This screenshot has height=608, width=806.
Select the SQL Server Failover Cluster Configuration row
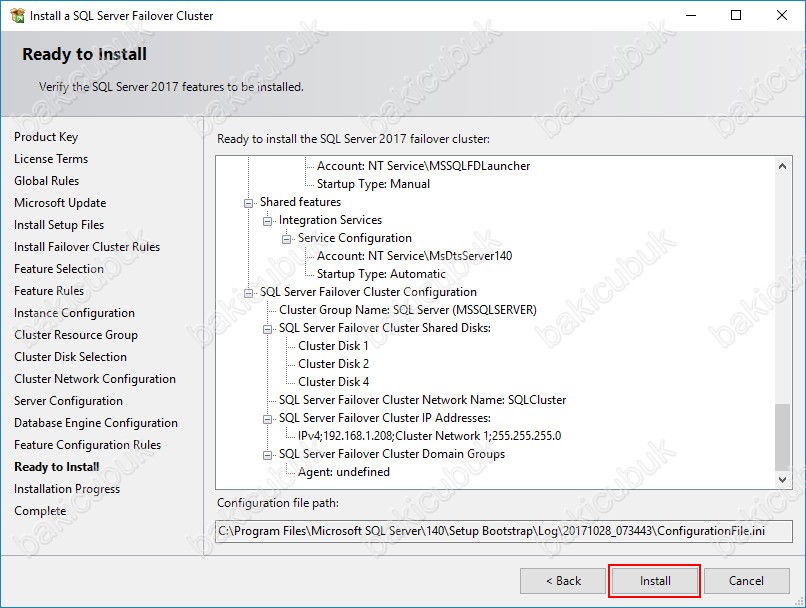(x=368, y=292)
